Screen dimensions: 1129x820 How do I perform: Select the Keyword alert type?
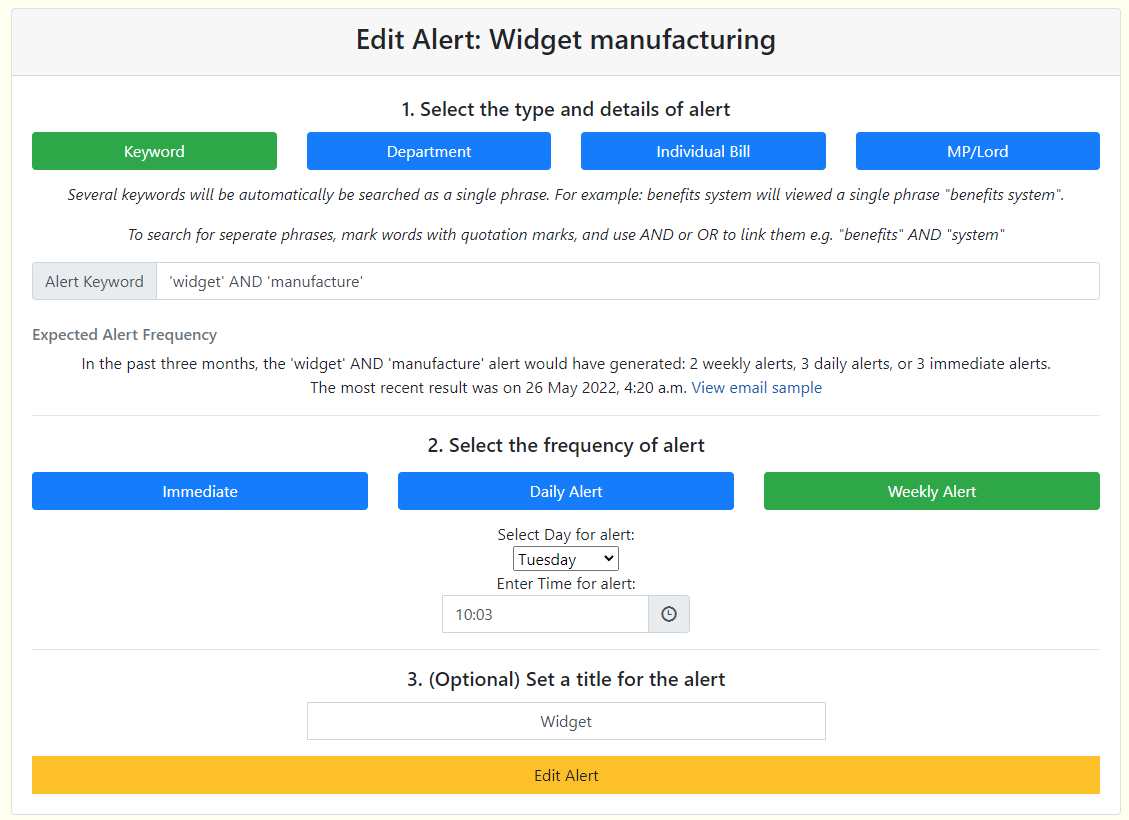(x=154, y=151)
